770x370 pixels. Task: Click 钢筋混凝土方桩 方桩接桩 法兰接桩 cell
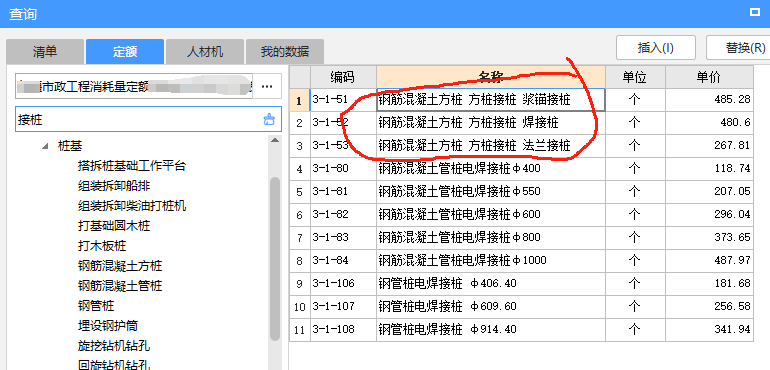491,145
